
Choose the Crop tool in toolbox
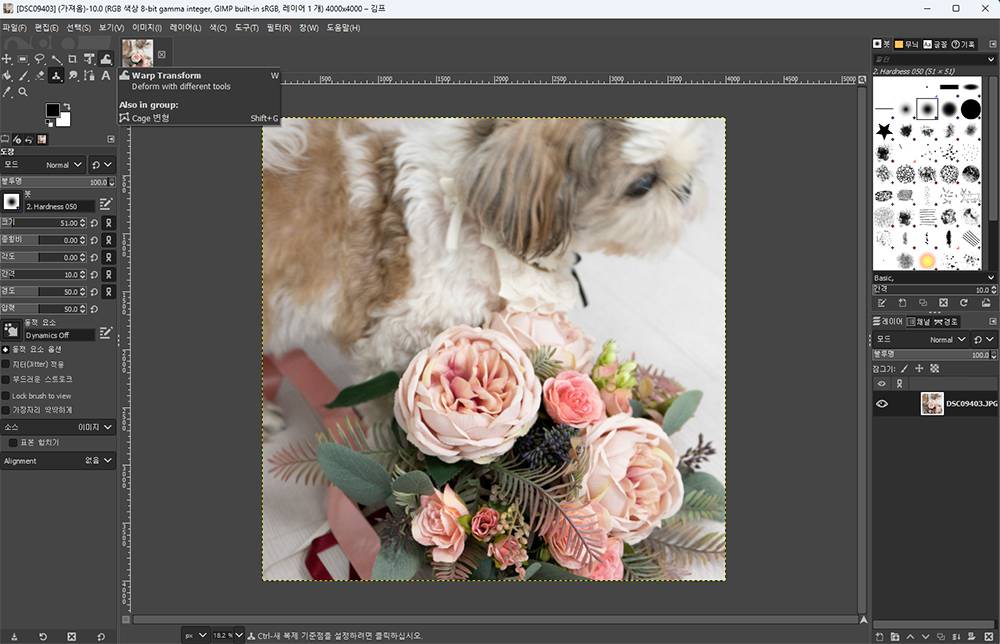(72, 59)
